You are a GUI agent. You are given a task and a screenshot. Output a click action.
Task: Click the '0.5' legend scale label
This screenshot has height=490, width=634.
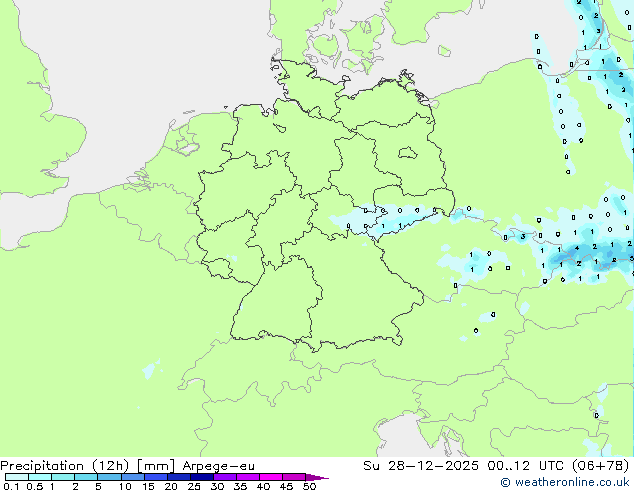[x=34, y=486]
